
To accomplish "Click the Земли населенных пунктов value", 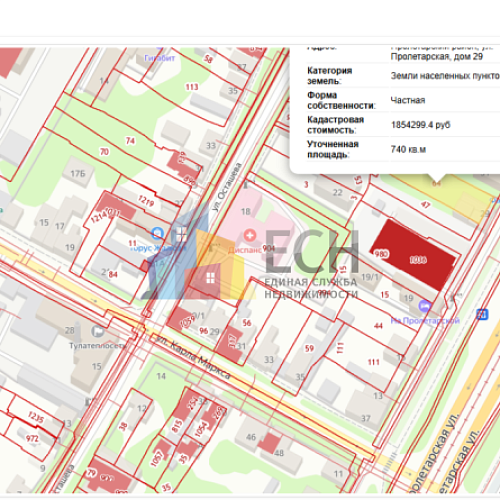I will point(445,76).
